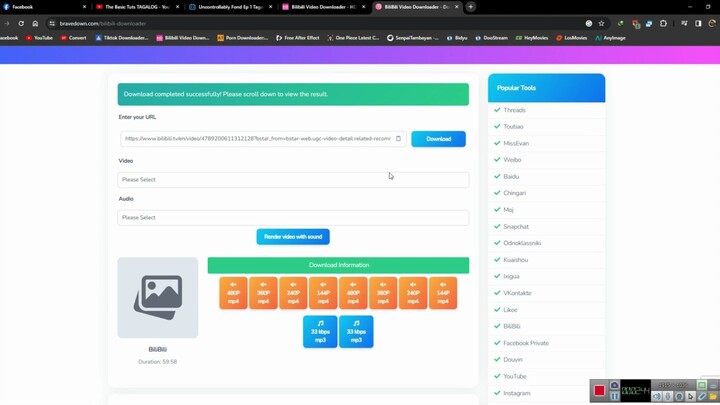Open Baidu in Popular Tools
Screen dimensions: 720x405
(x=511, y=176)
